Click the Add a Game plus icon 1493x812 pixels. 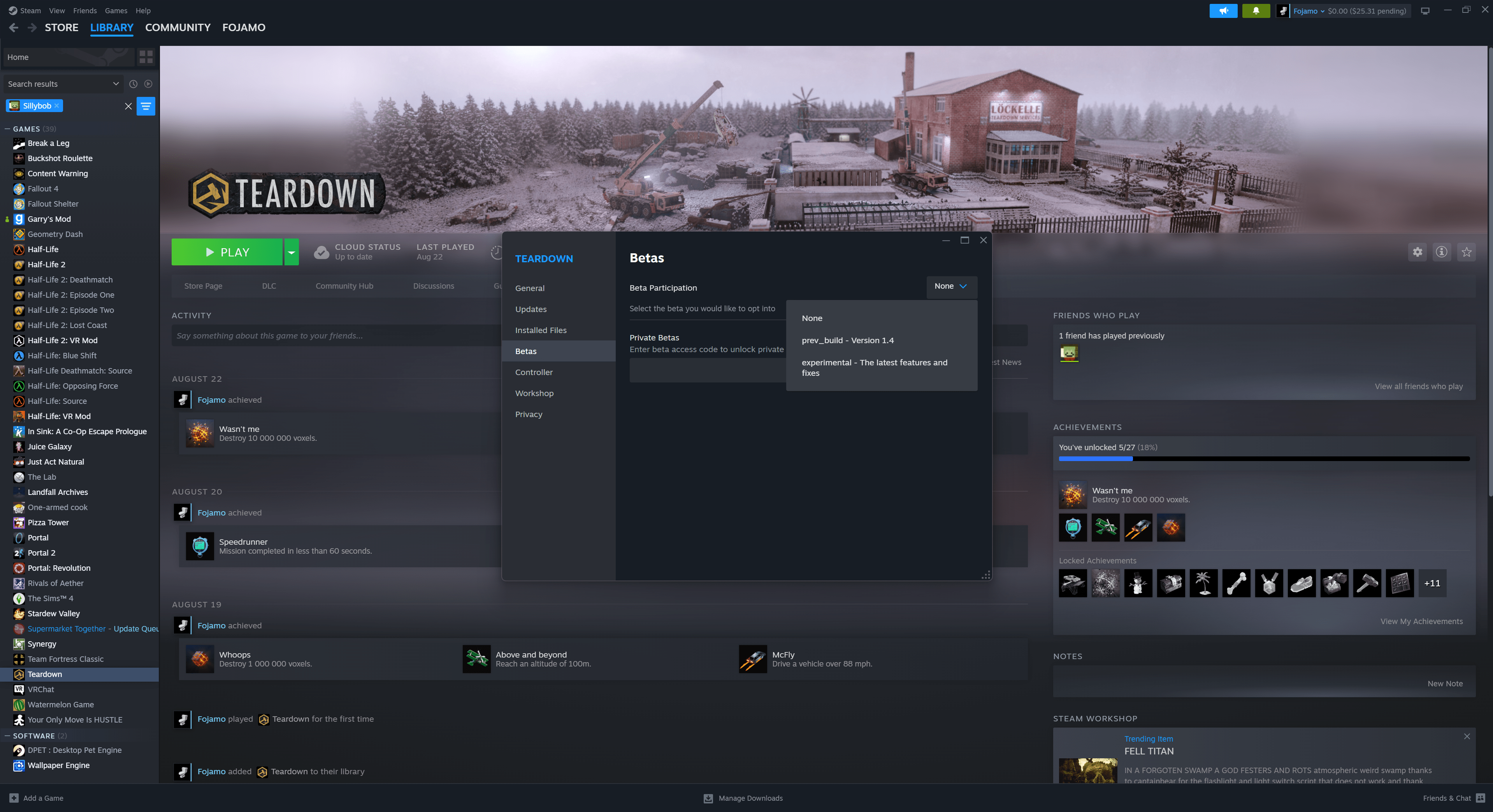coord(14,798)
